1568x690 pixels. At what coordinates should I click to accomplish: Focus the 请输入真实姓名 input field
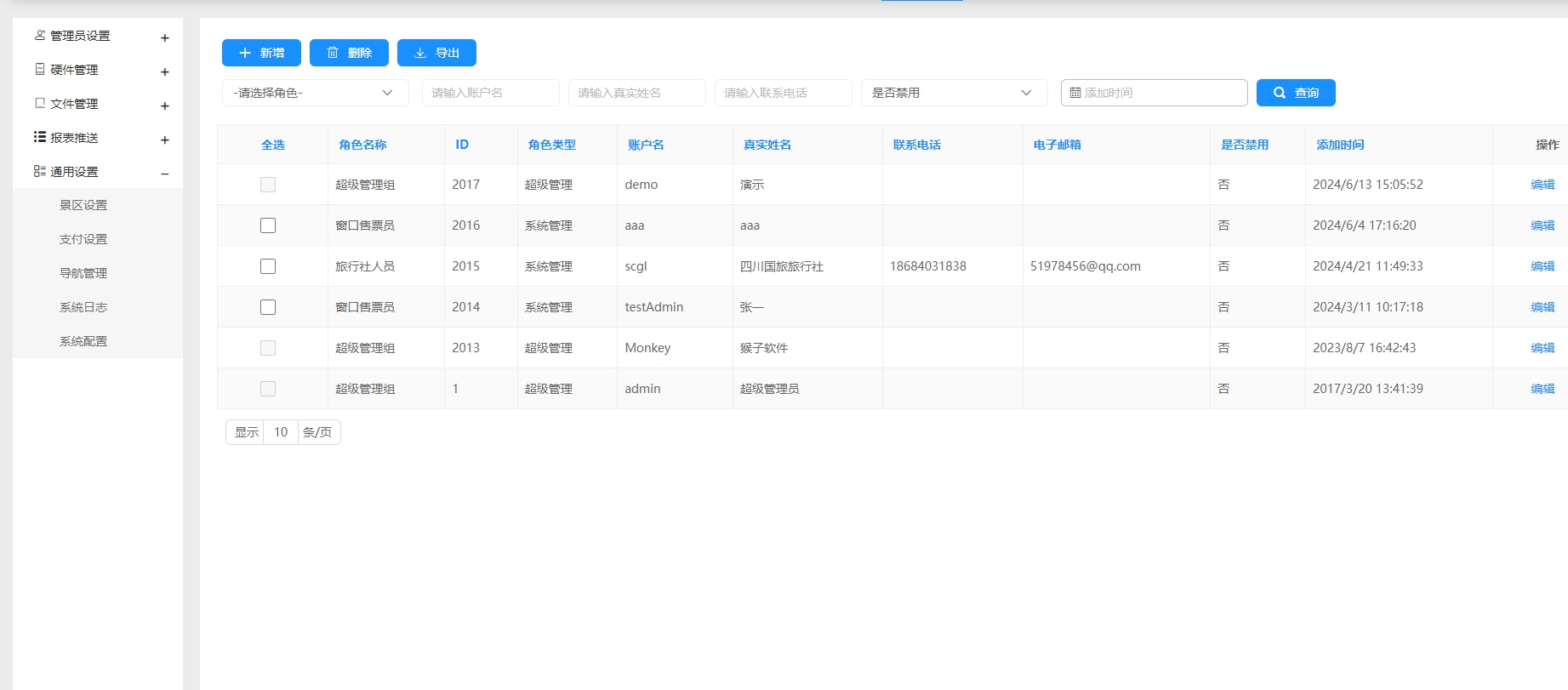pyautogui.click(x=637, y=93)
